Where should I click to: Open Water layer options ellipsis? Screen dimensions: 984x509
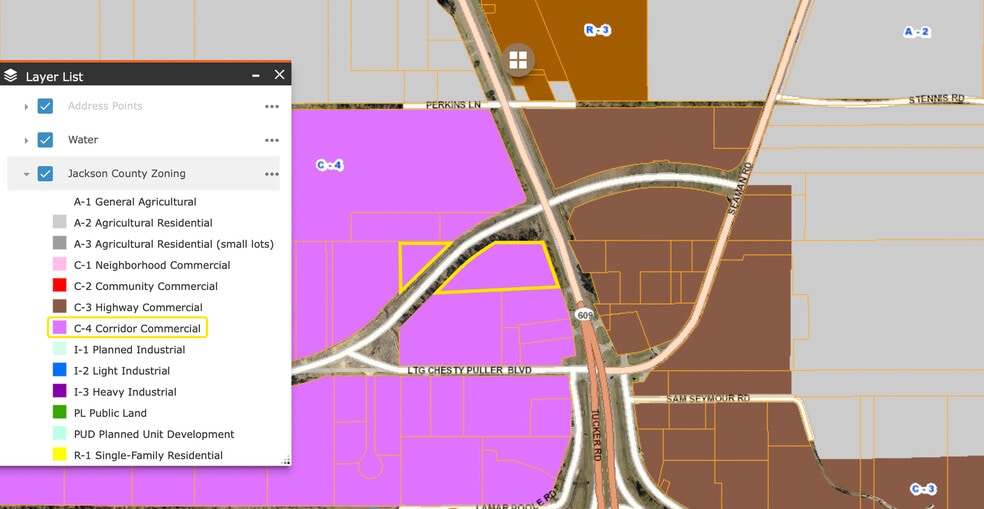point(271,140)
